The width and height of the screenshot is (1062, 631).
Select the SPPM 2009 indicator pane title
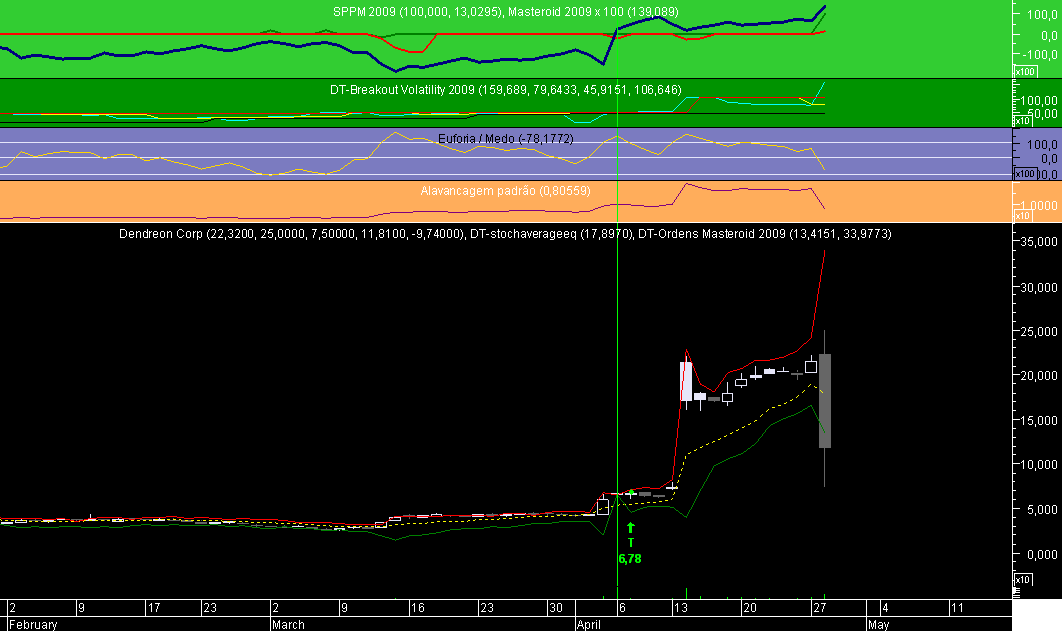pos(505,12)
